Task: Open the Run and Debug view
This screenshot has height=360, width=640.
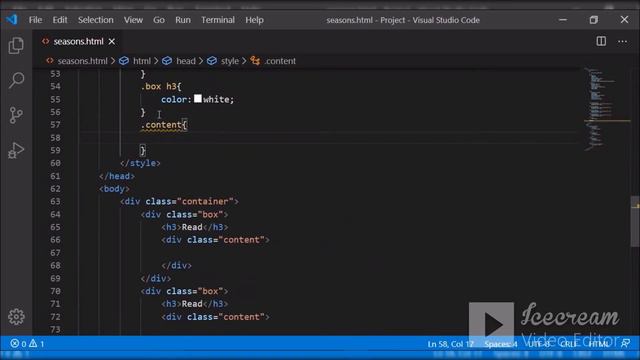Action: [x=16, y=150]
